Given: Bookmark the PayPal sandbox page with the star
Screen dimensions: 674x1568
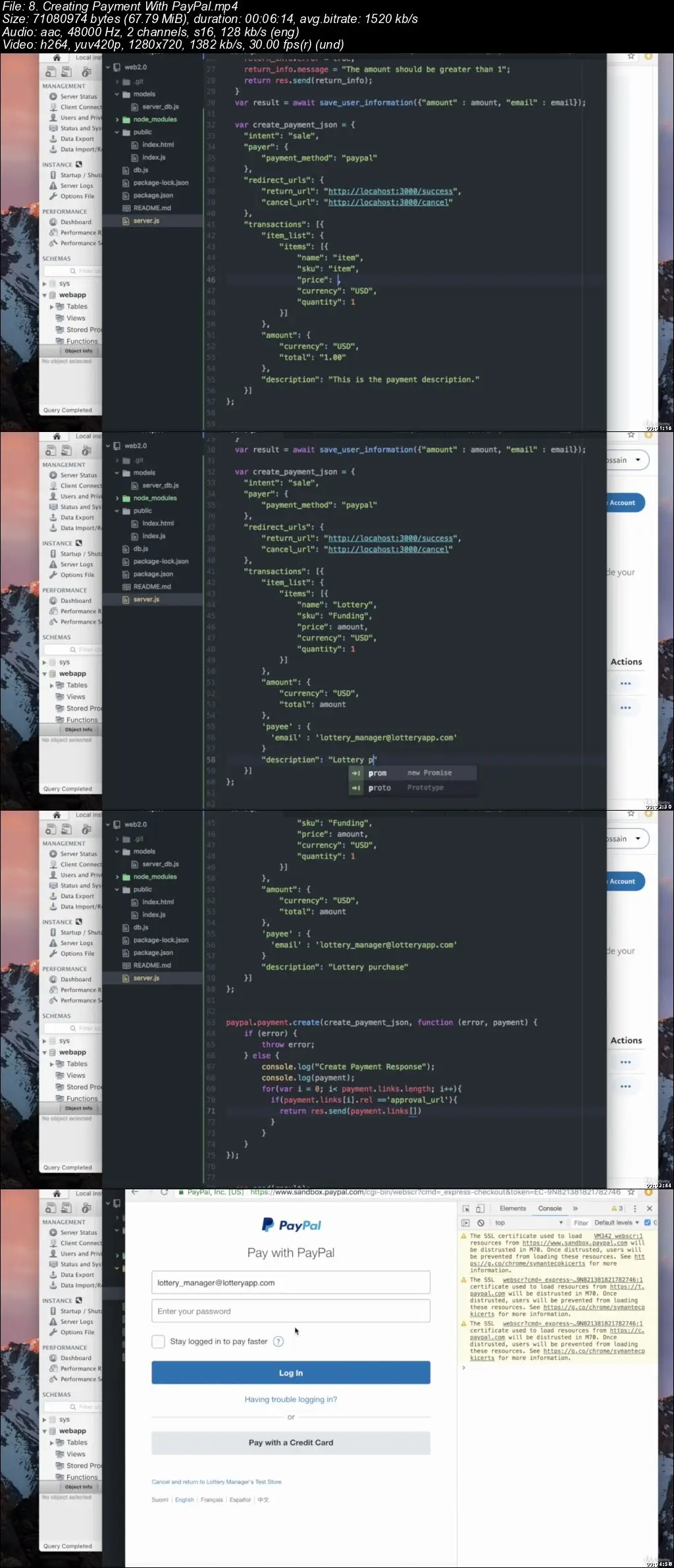Looking at the screenshot, I should pyautogui.click(x=631, y=1192).
